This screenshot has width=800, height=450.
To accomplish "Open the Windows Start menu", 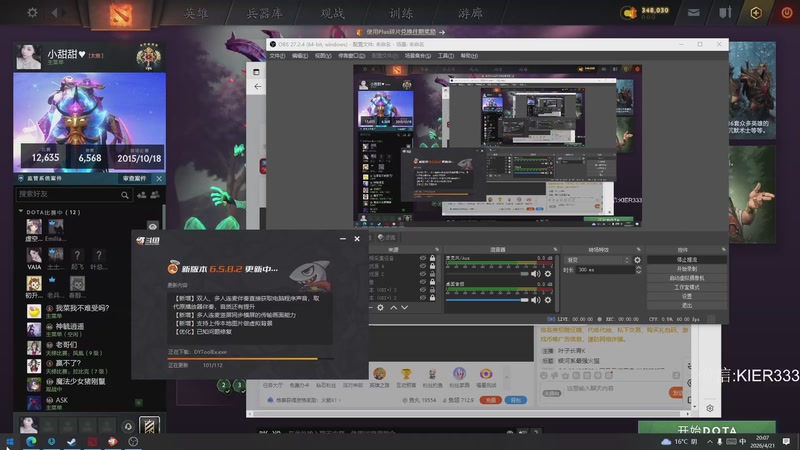I will pos(10,442).
